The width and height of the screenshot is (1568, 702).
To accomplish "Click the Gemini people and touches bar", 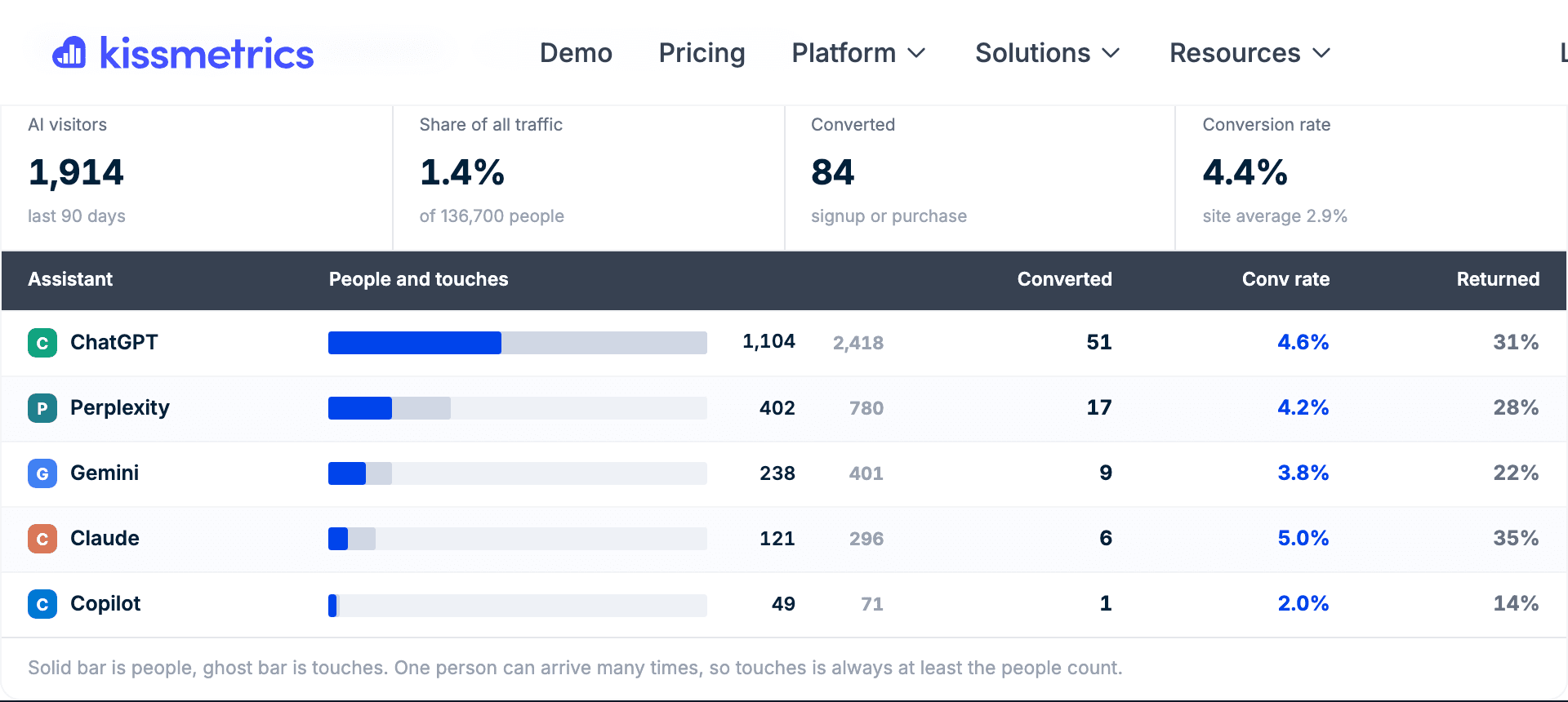I will pos(518,473).
